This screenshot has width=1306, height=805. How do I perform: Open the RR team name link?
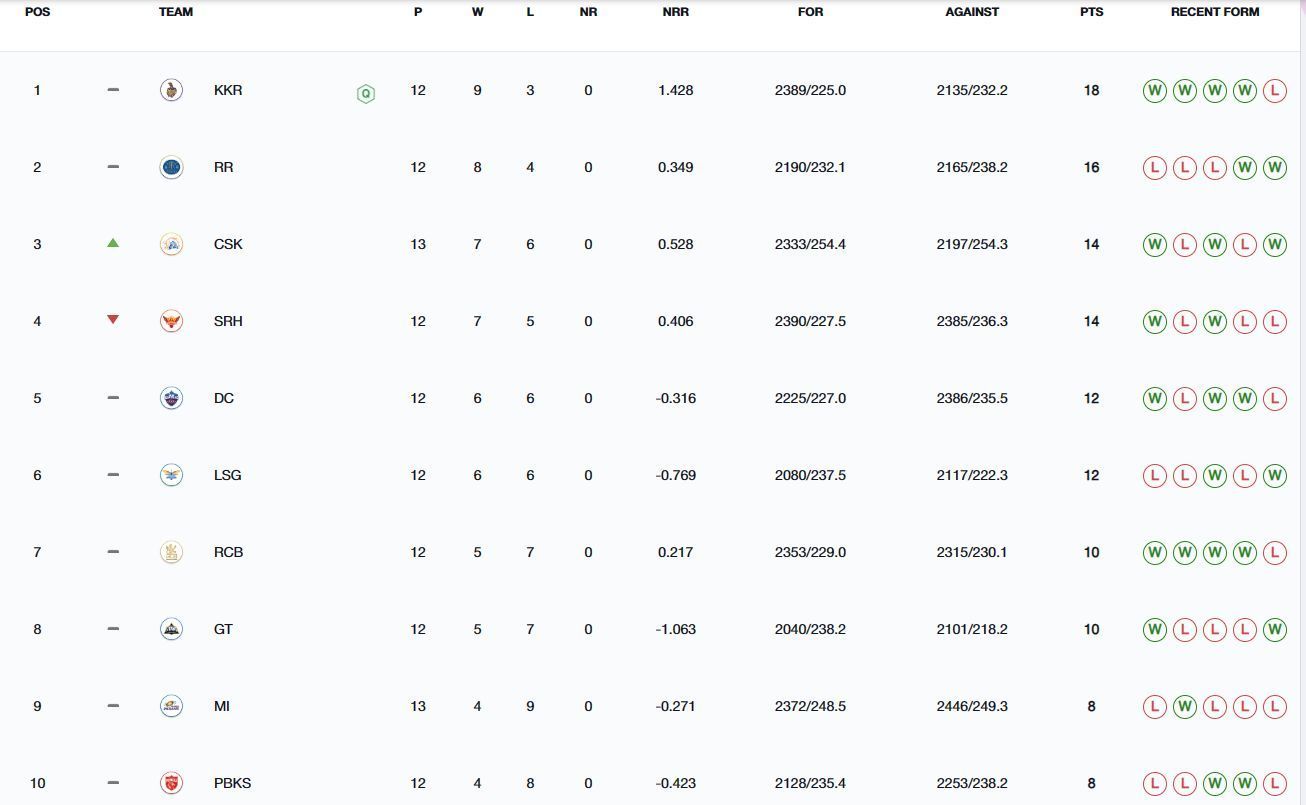224,167
